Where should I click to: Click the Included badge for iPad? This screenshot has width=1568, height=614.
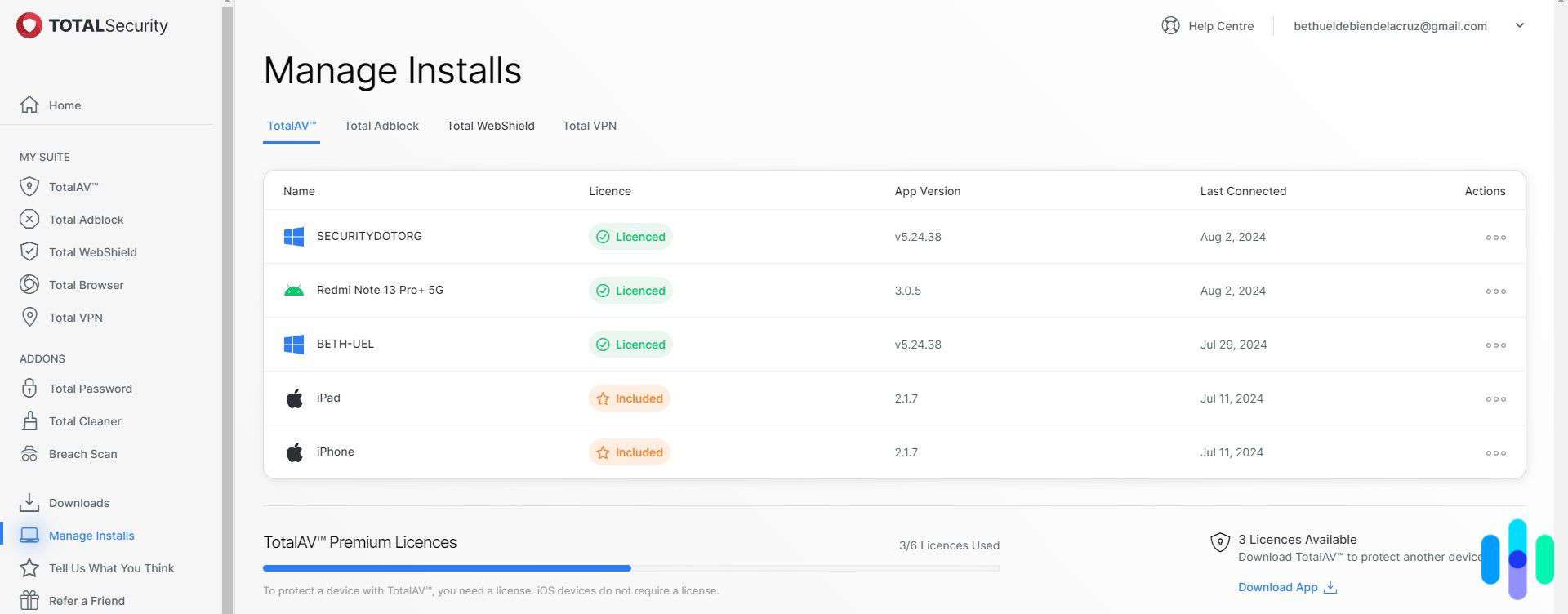pos(630,398)
